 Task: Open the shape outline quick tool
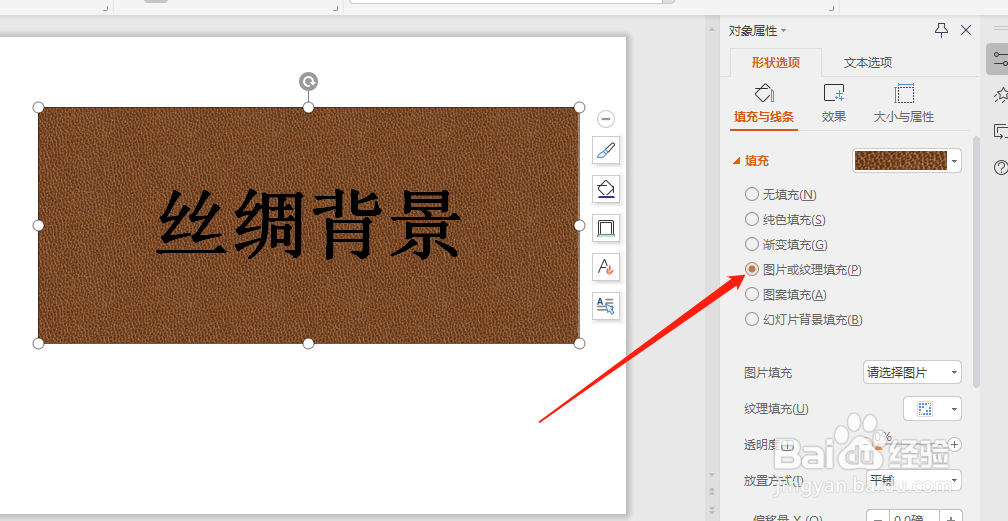point(606,228)
